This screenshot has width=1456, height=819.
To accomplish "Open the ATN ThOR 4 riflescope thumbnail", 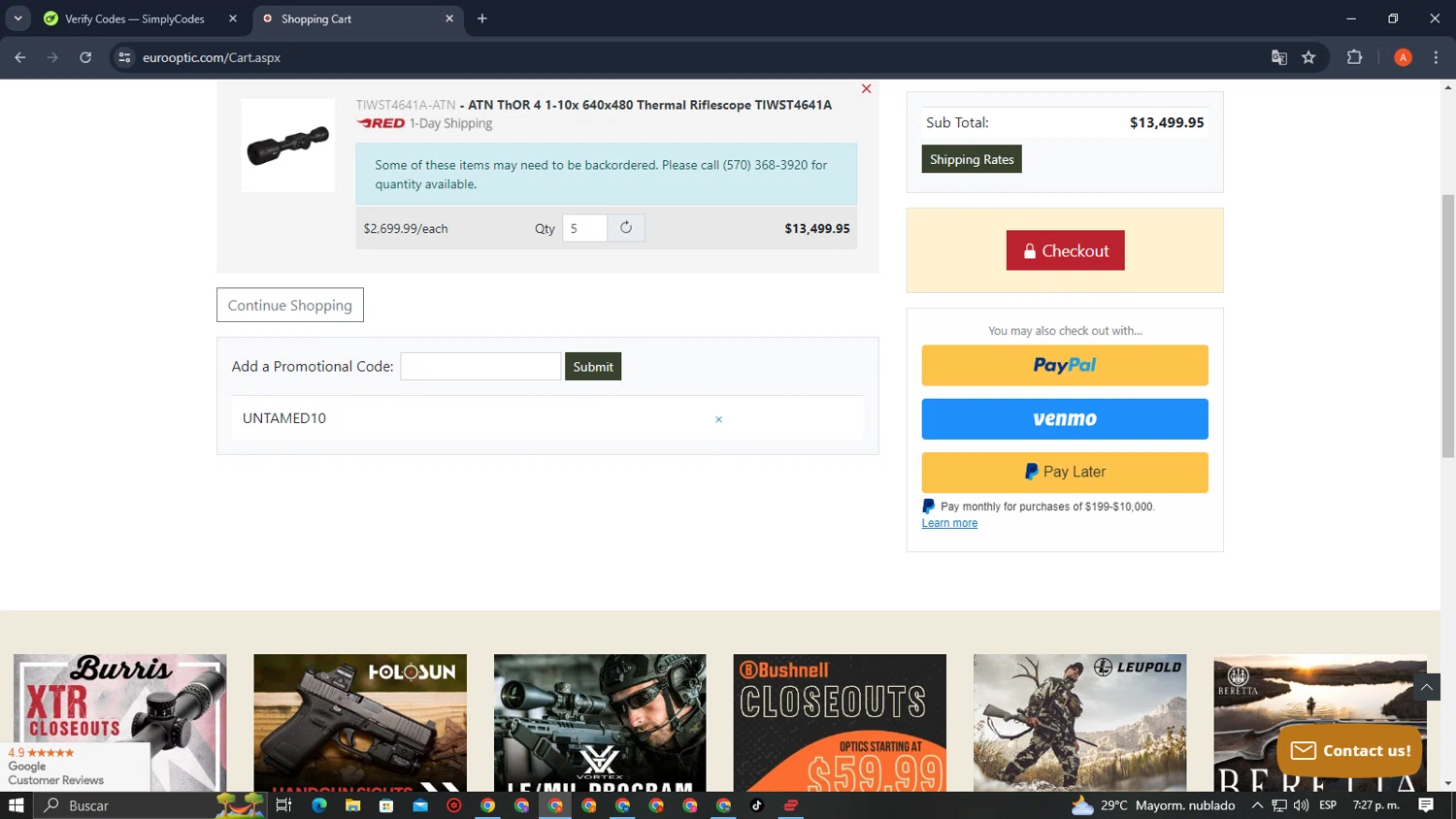I will pos(288,146).
